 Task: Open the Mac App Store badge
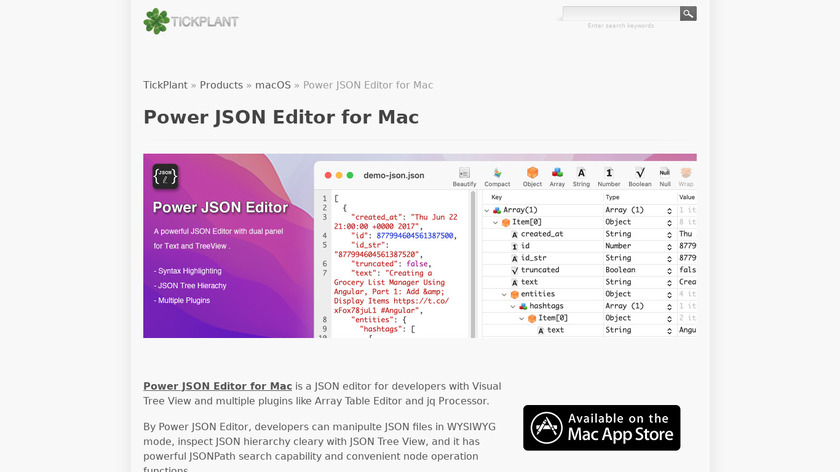tap(602, 428)
